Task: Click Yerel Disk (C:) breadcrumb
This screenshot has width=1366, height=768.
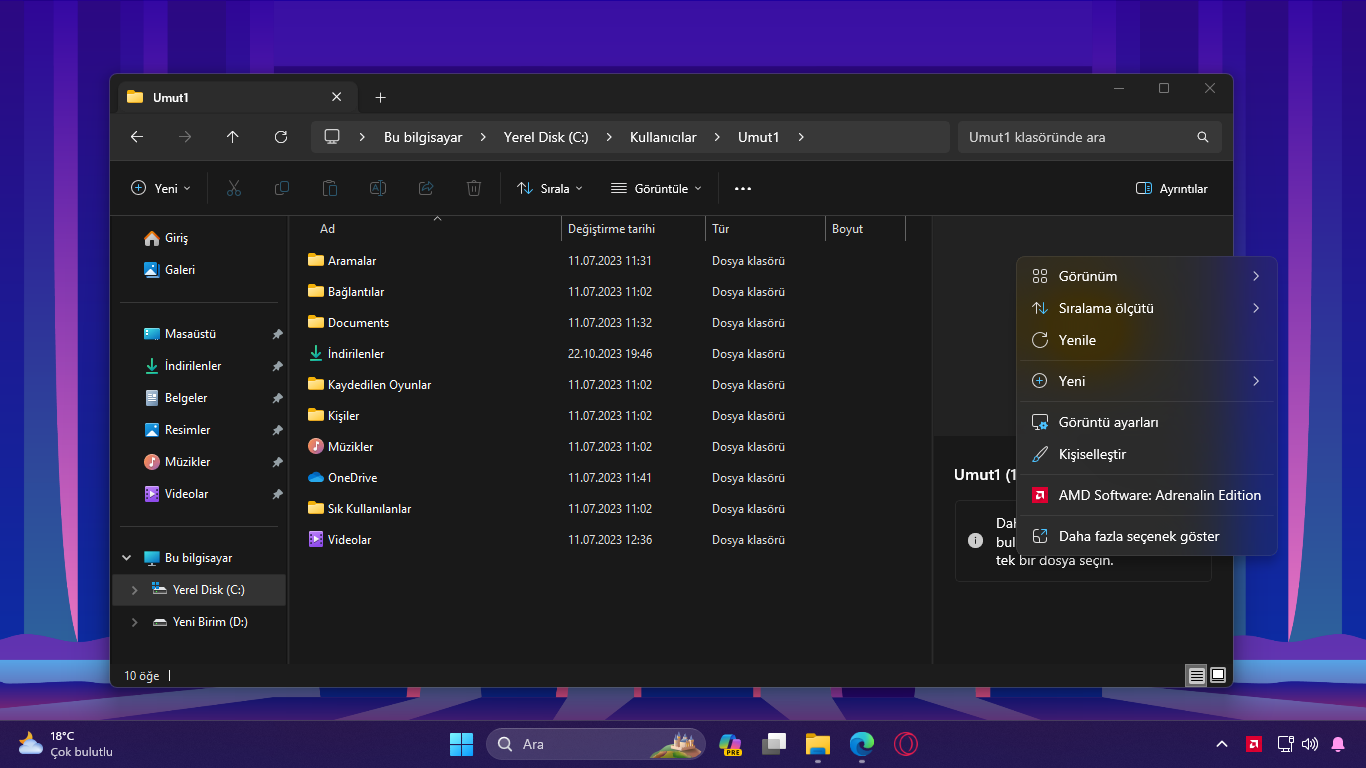Action: 546,137
